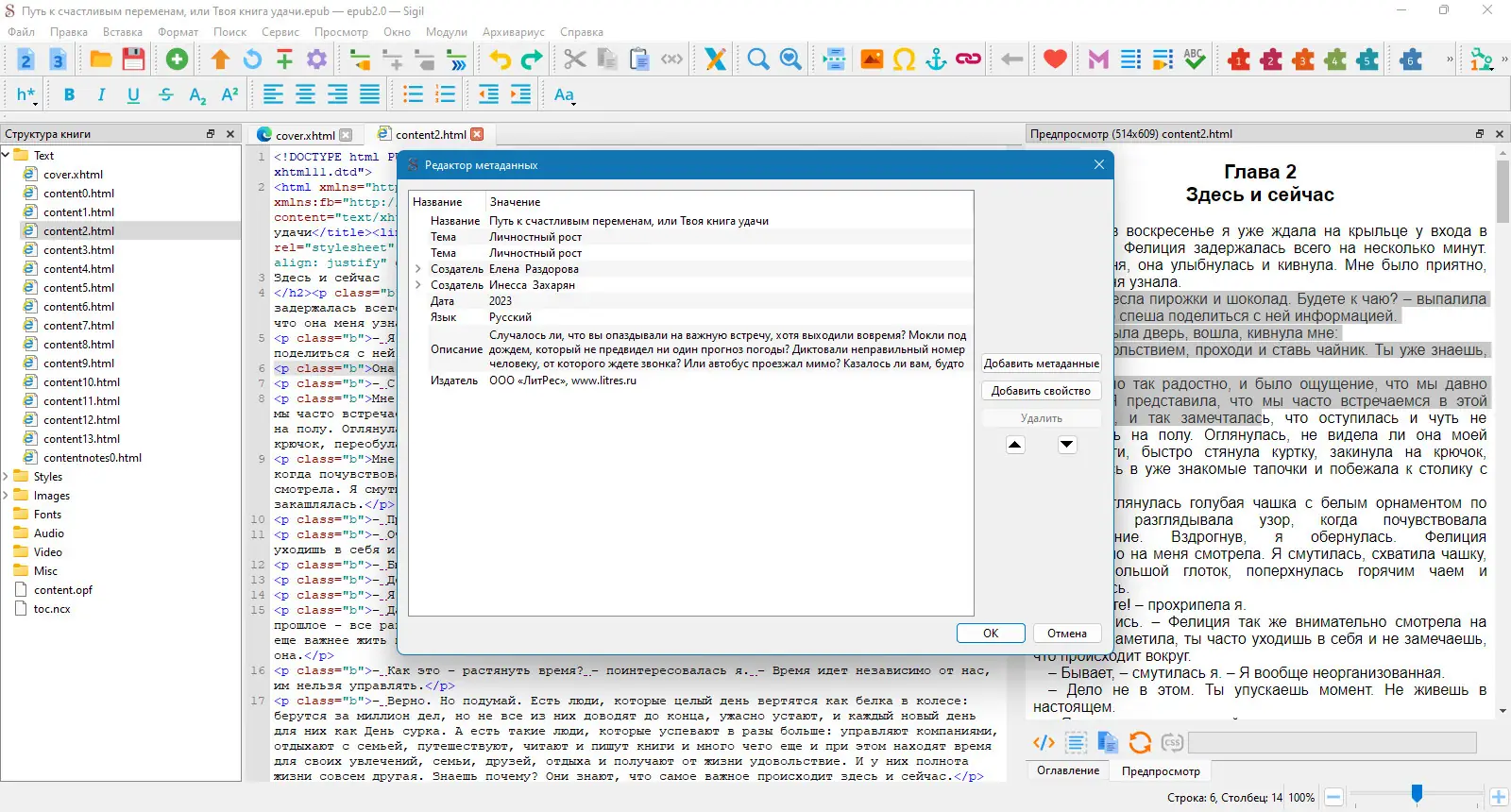Open the heading level h* dropdown
Image resolution: width=1511 pixels, height=812 pixels.
(x=26, y=94)
